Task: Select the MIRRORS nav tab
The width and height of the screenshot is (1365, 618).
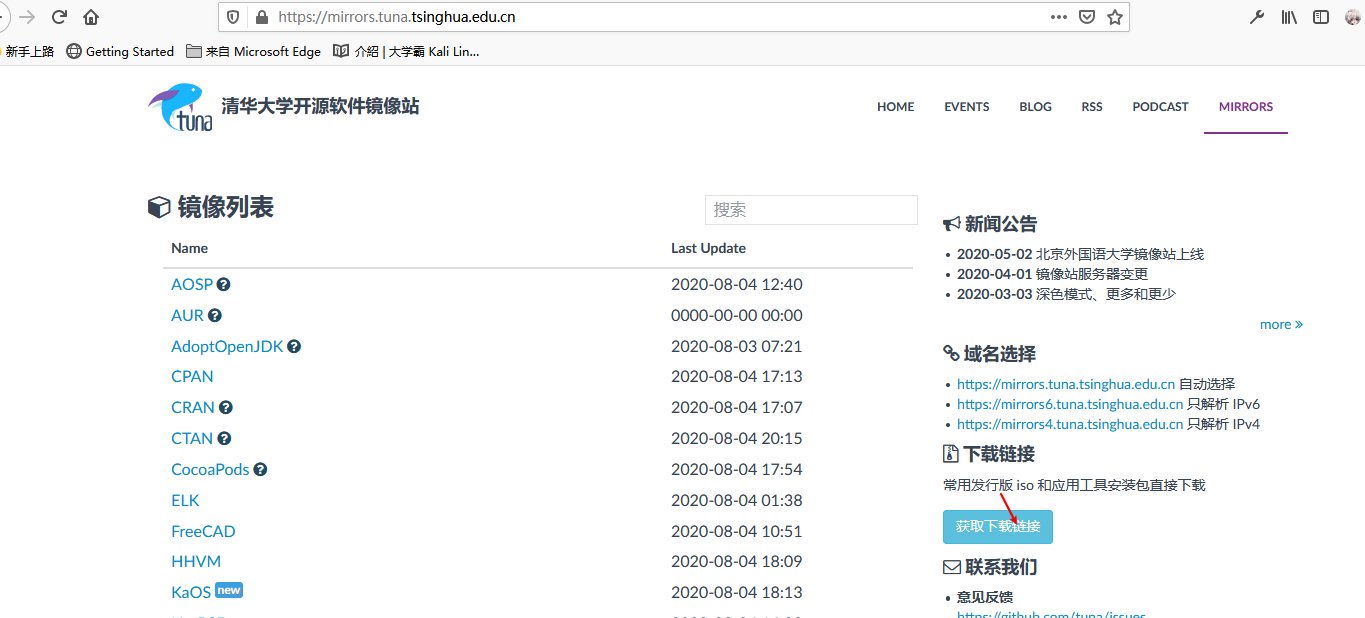Action: (x=1246, y=107)
